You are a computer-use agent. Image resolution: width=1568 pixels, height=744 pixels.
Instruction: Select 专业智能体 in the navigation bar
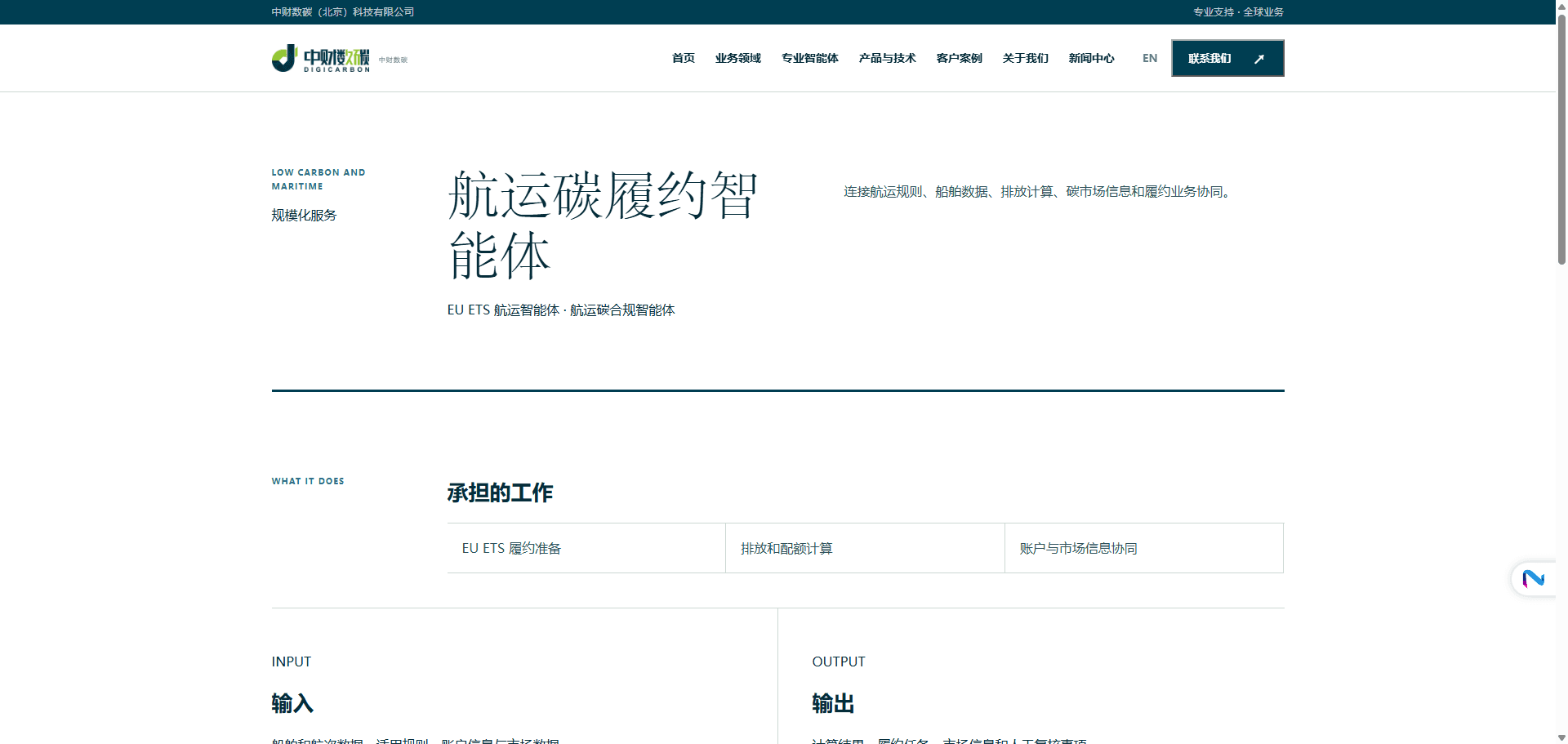point(809,58)
